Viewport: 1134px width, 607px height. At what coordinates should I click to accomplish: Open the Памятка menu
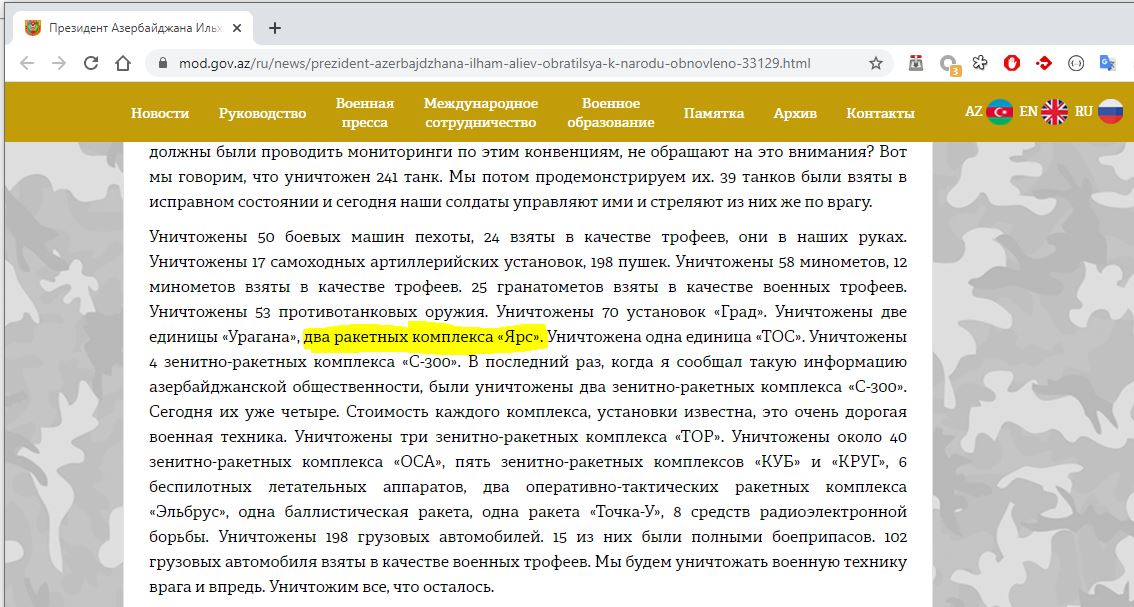[x=714, y=113]
